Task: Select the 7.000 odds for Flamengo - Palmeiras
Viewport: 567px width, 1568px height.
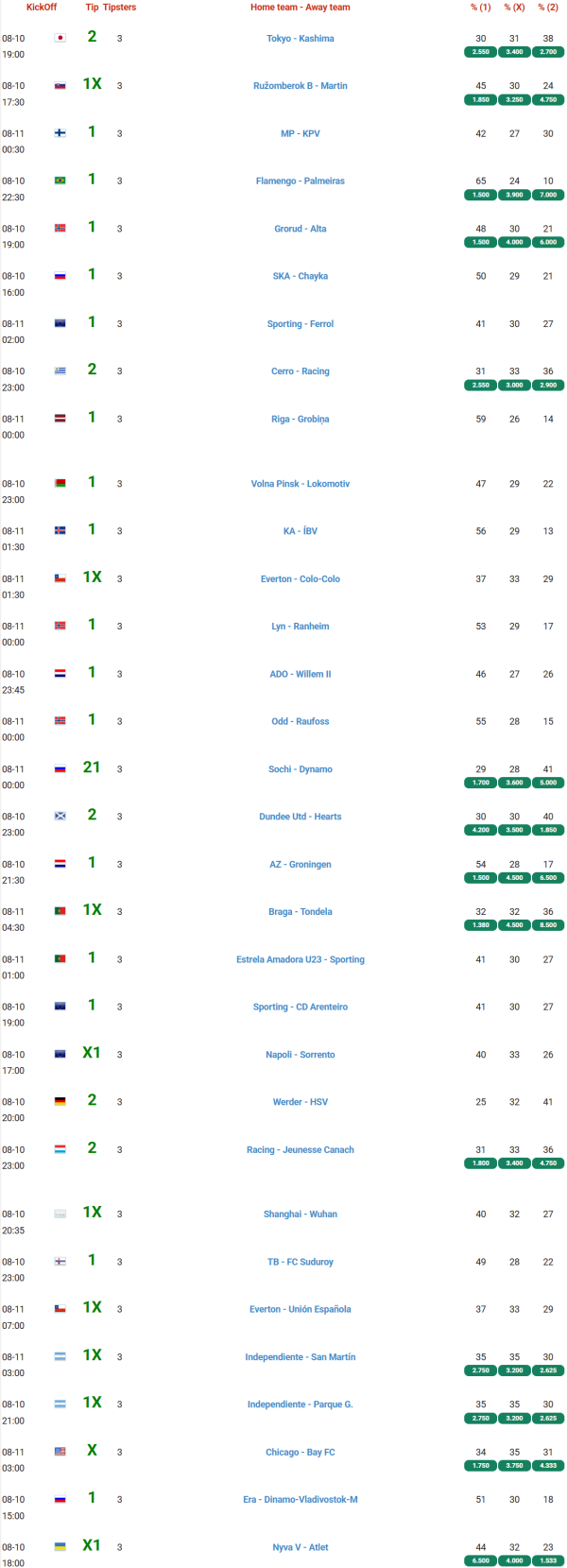Action: [x=548, y=195]
